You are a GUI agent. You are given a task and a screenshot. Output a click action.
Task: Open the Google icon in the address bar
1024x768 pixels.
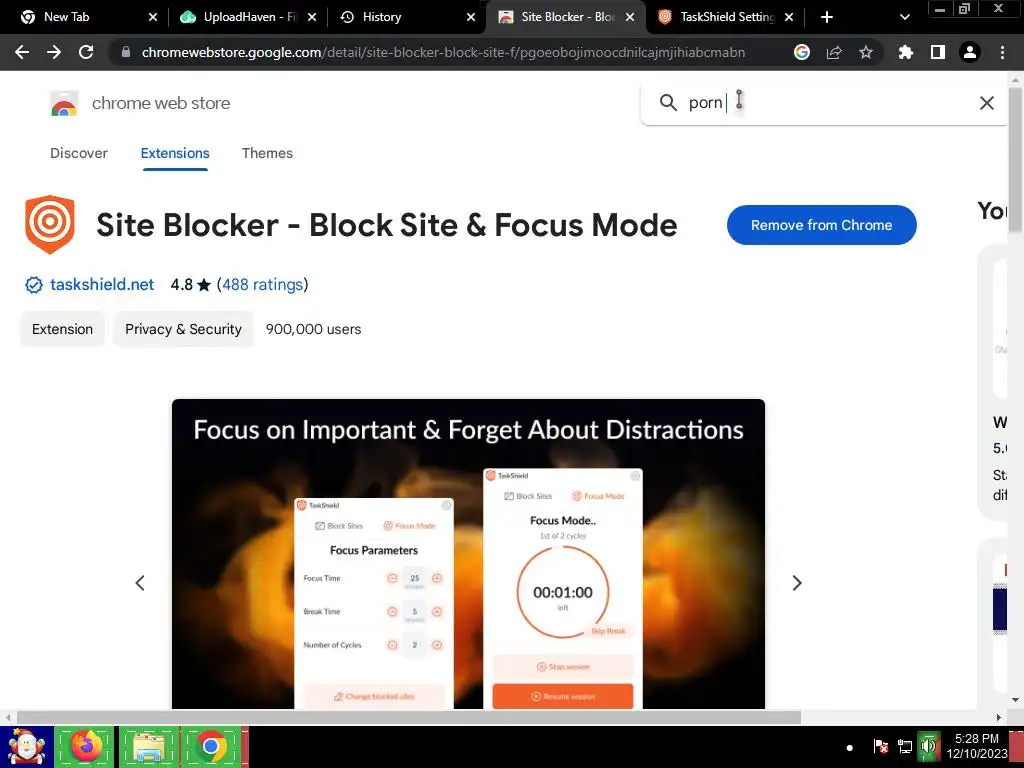click(x=802, y=52)
